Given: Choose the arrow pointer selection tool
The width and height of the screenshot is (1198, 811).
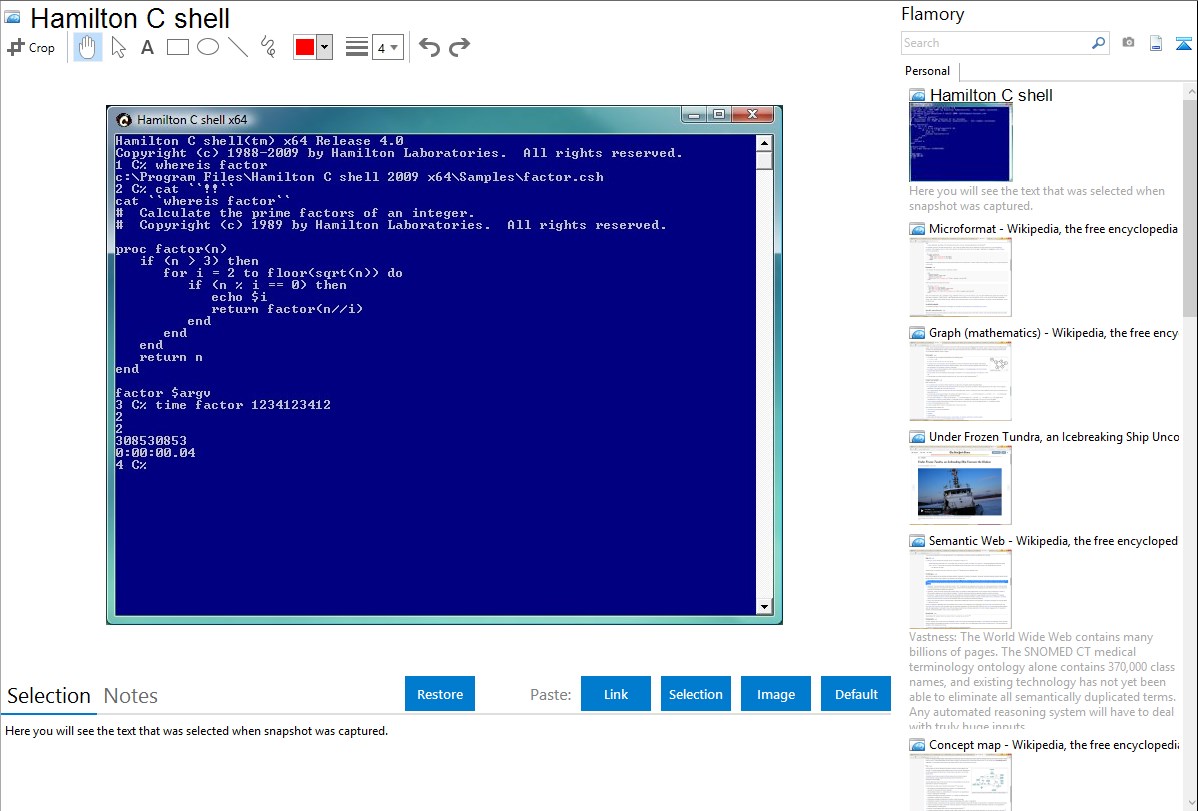Looking at the screenshot, I should [x=118, y=47].
